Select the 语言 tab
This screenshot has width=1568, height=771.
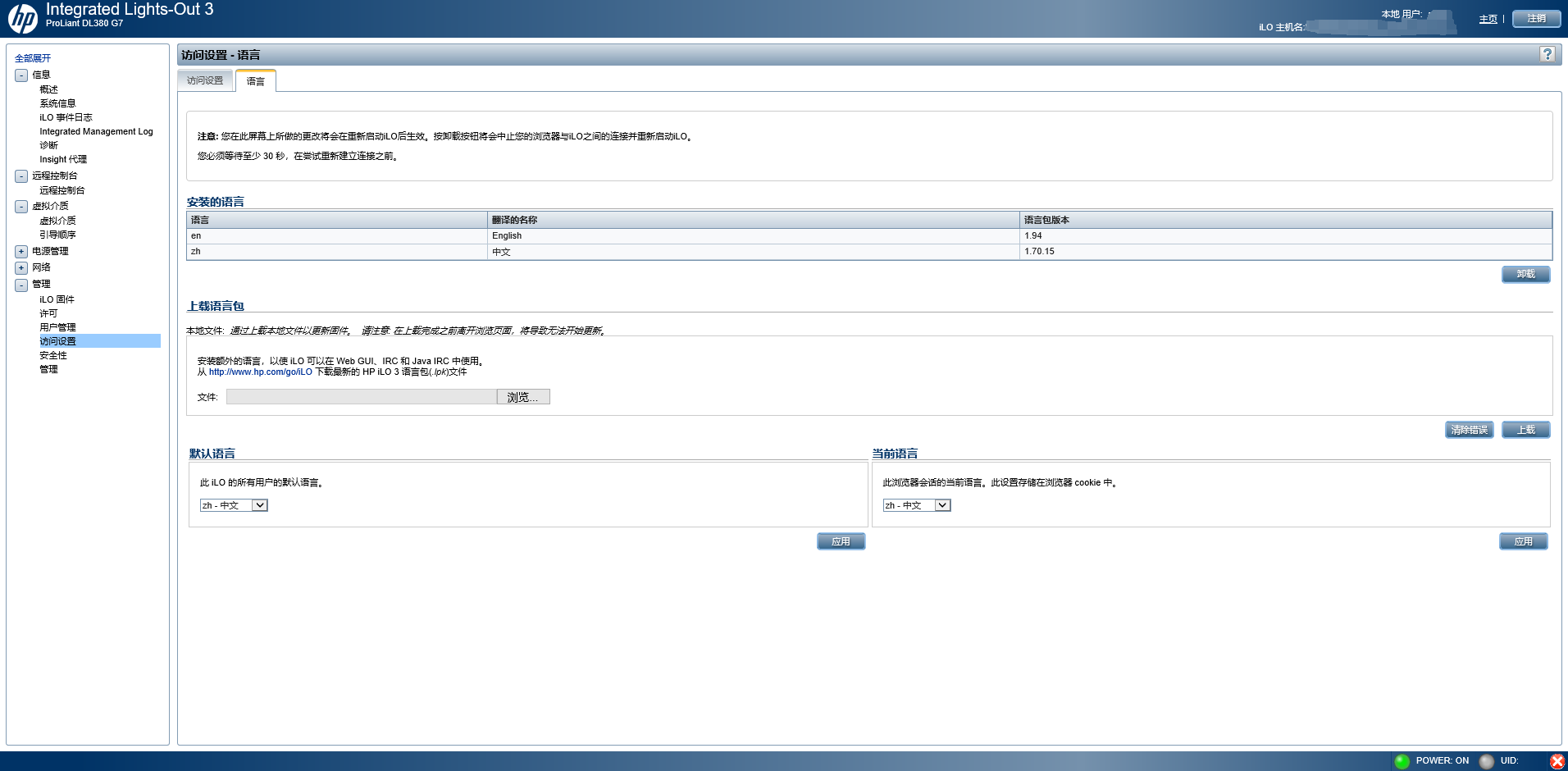tap(256, 81)
